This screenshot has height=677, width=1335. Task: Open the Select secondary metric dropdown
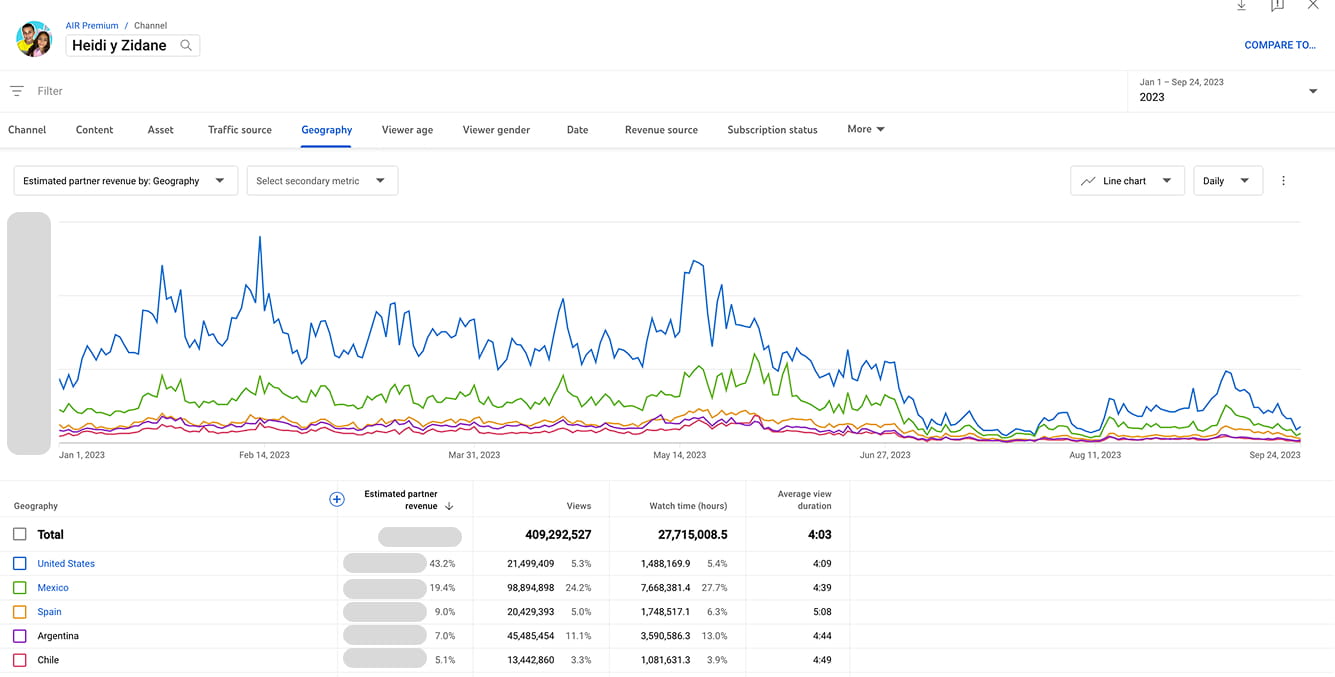click(322, 181)
